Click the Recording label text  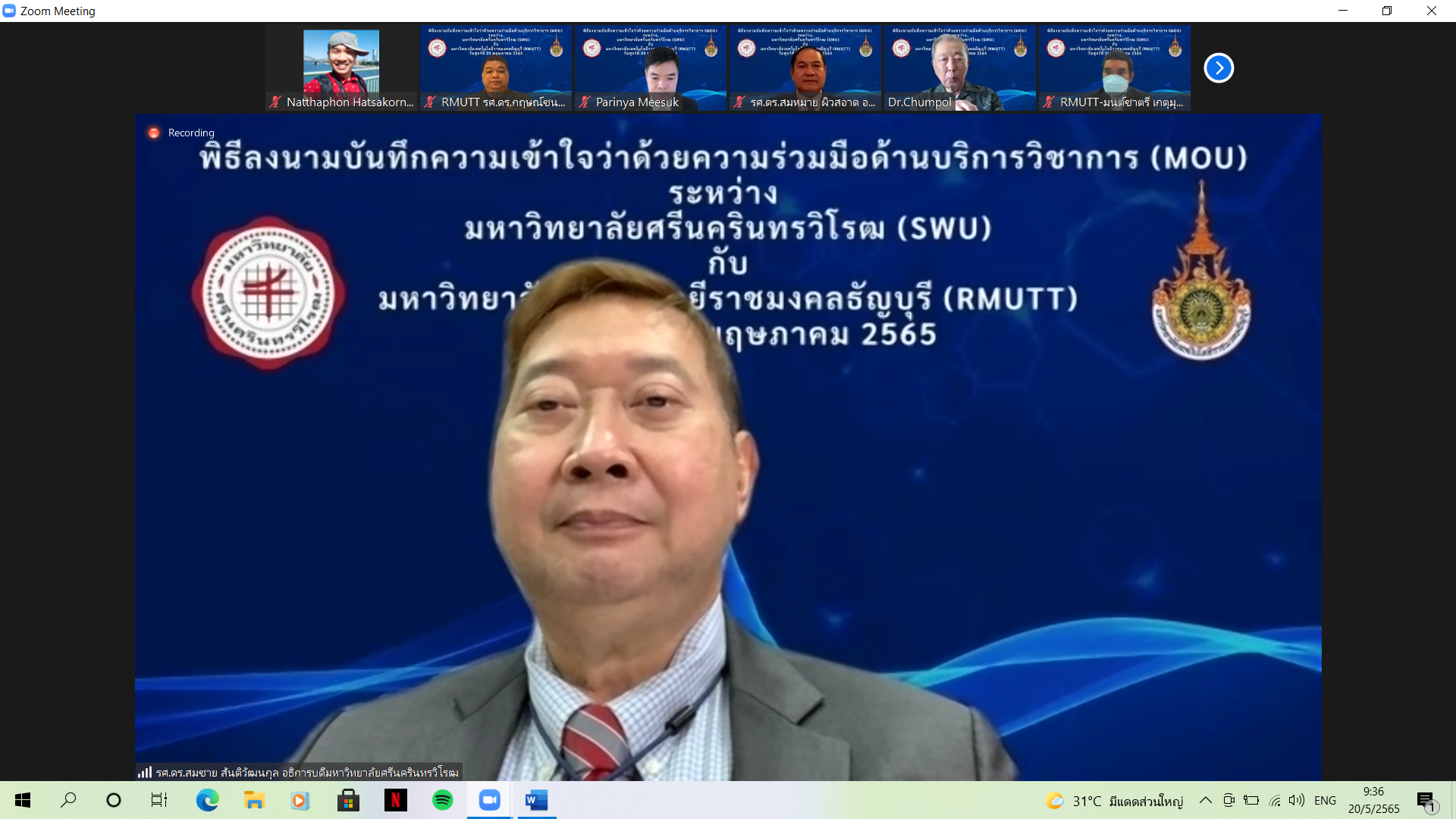[191, 133]
